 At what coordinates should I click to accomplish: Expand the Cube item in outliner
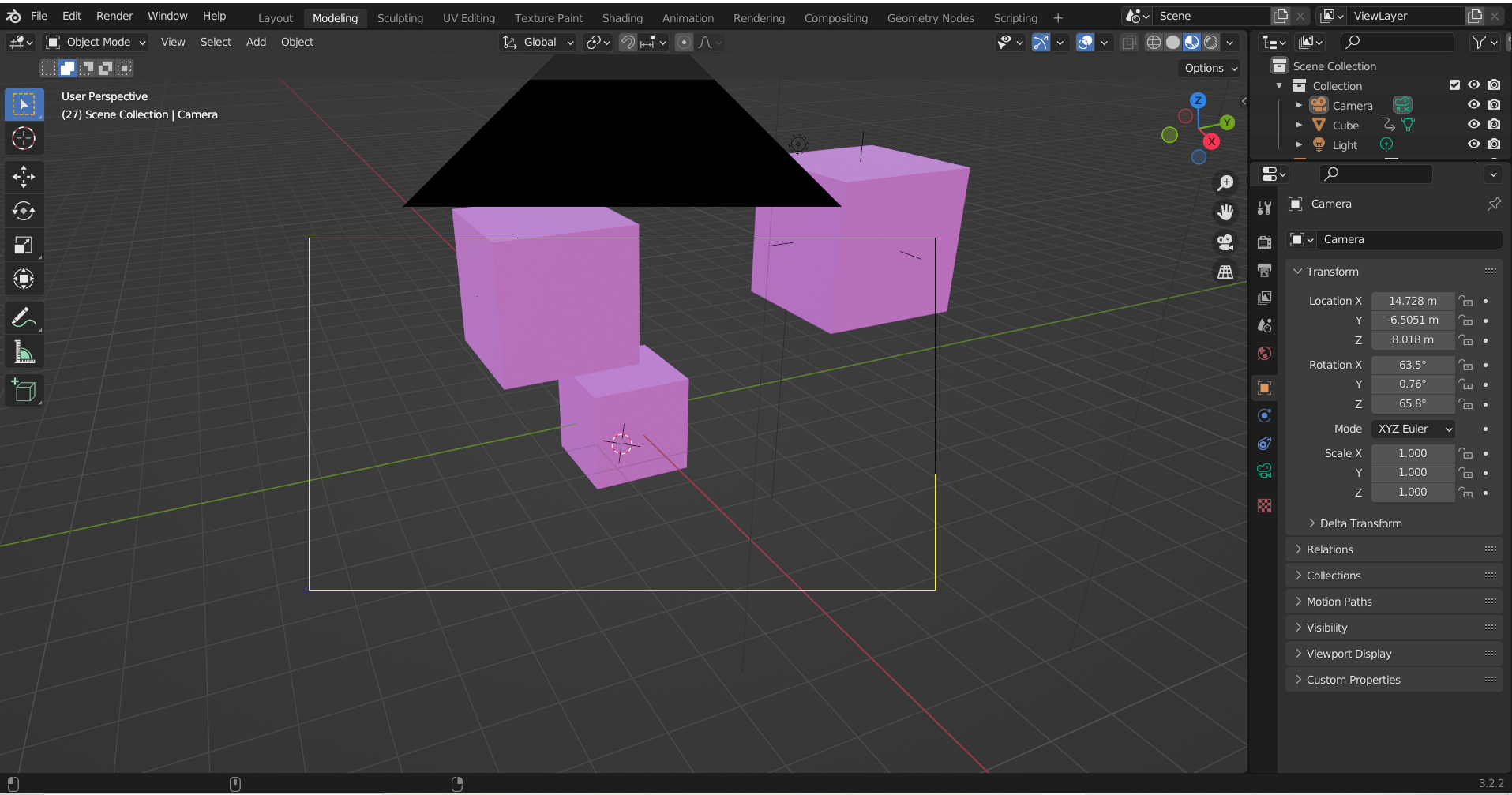click(x=1299, y=125)
